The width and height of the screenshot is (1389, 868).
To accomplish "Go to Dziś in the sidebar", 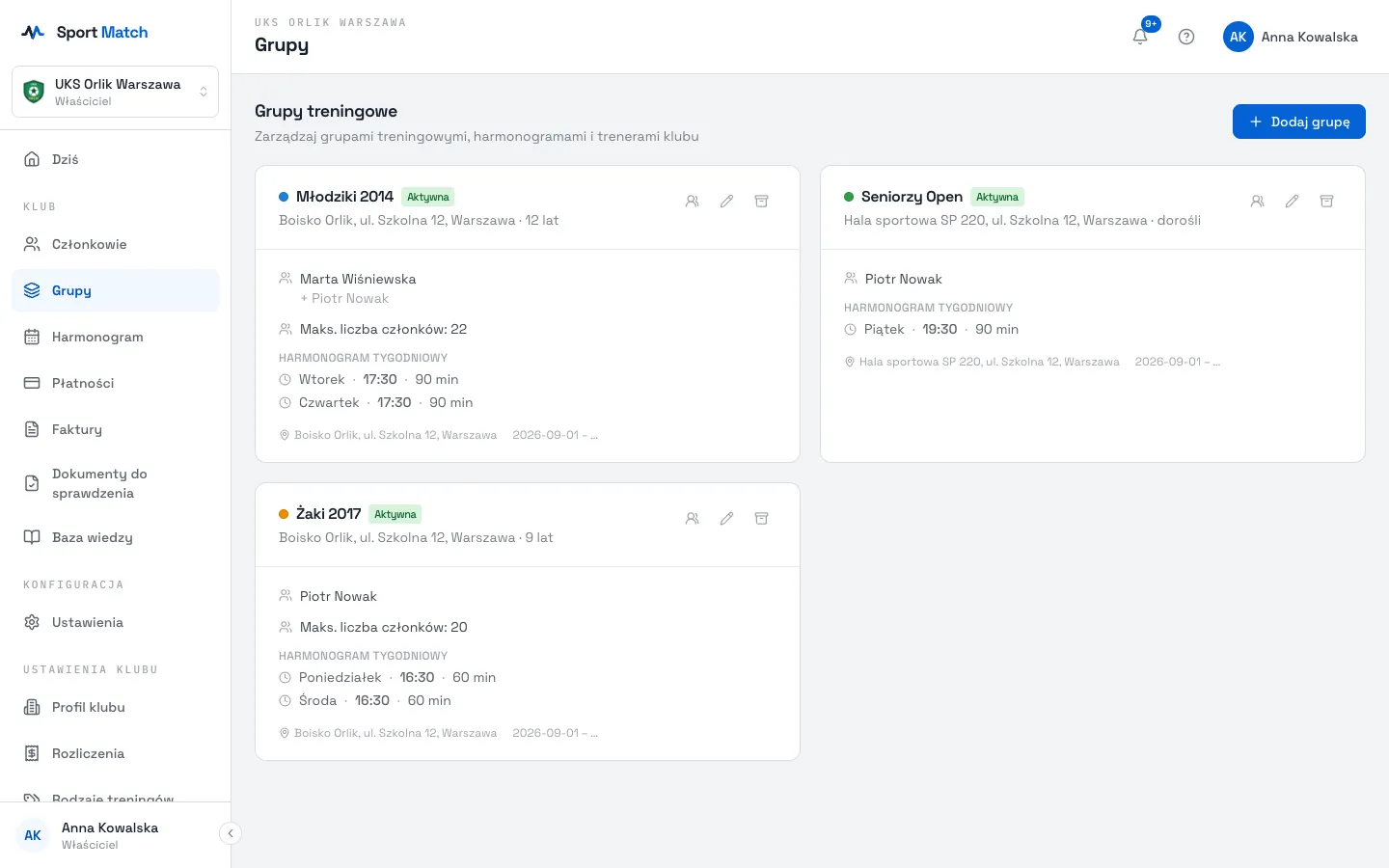I will (115, 159).
